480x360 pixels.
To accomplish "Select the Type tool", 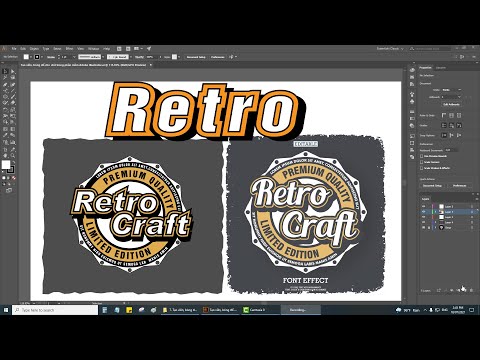I will click(5, 90).
